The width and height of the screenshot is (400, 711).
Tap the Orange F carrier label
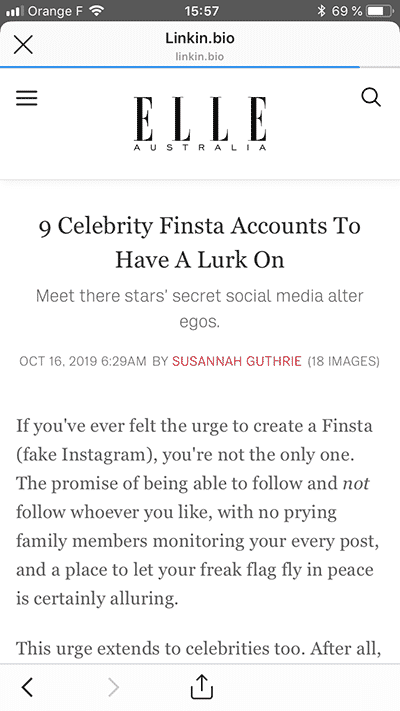(56, 10)
